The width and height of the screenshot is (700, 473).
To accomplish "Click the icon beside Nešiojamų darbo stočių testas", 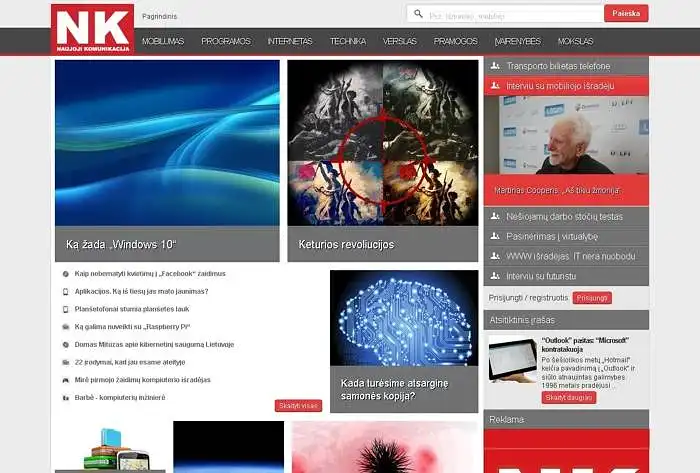I will 495,216.
